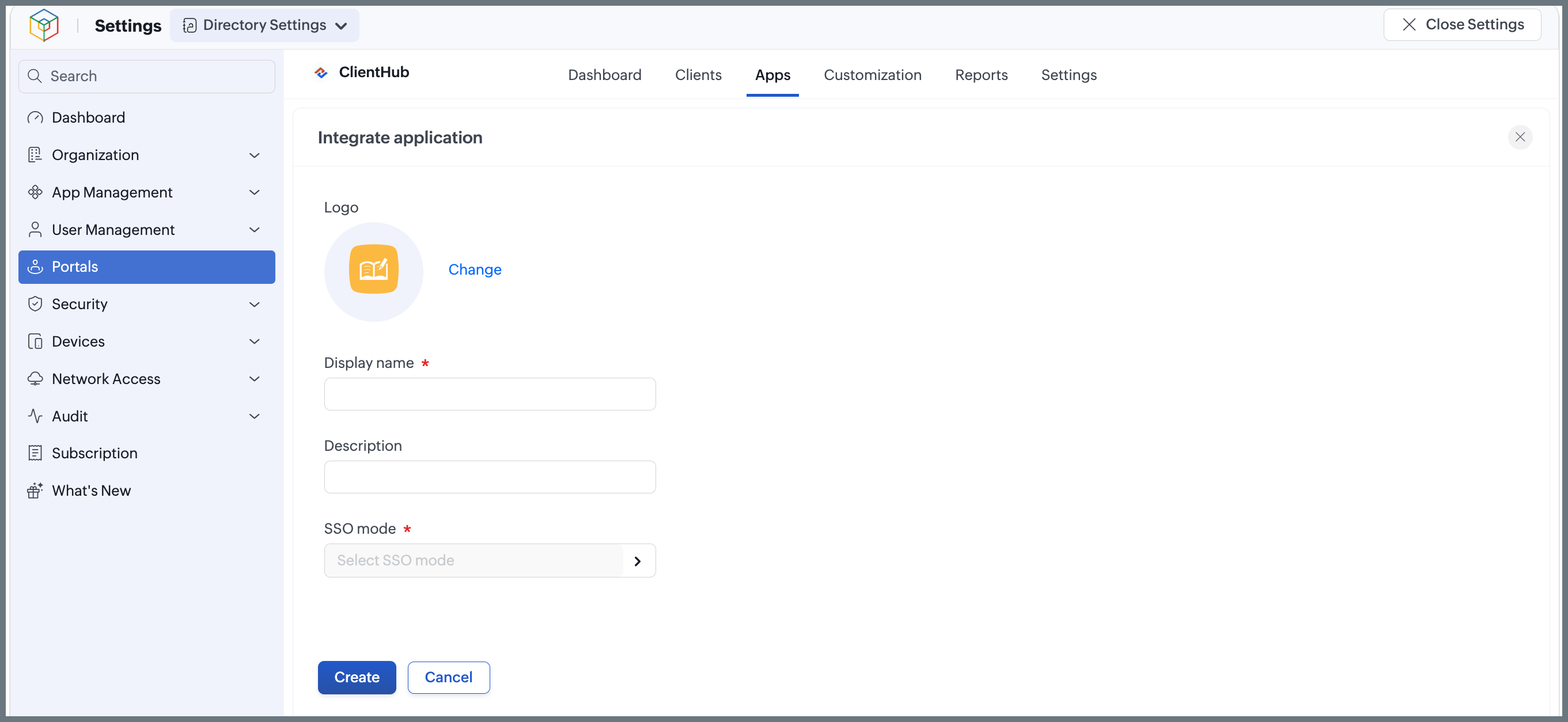Open the ClientHub Settings tab

1069,75
